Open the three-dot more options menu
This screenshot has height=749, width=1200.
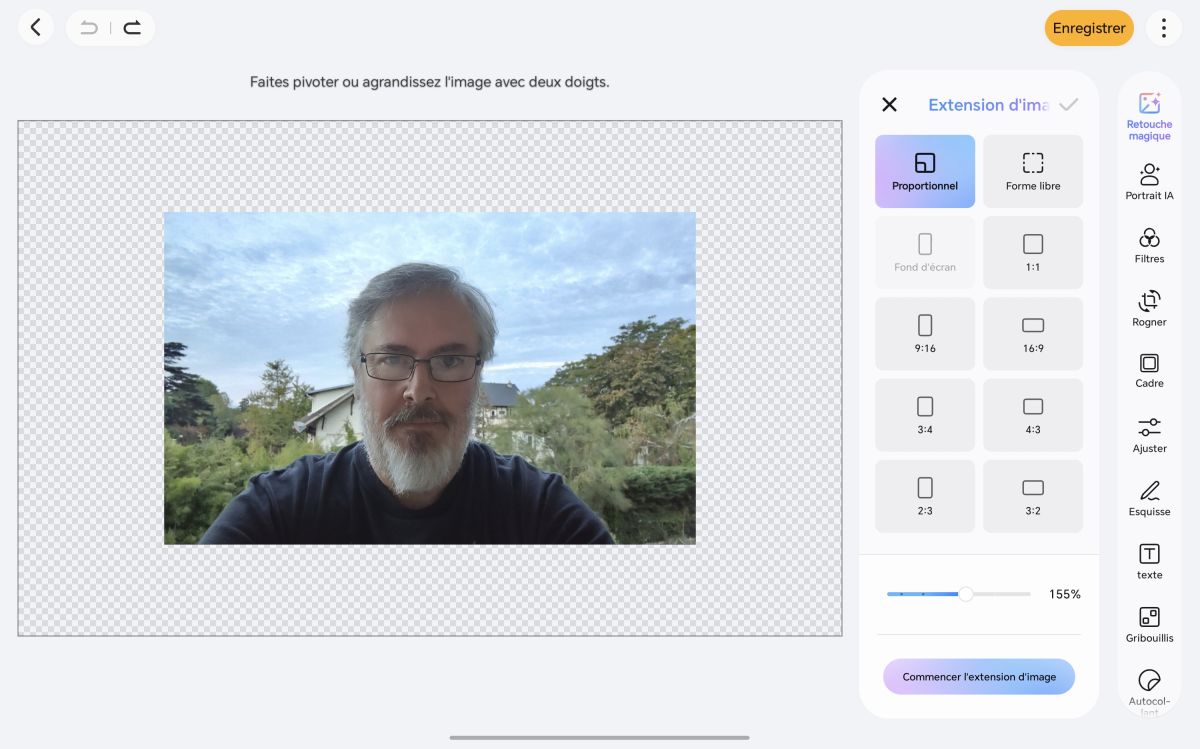(x=1164, y=28)
